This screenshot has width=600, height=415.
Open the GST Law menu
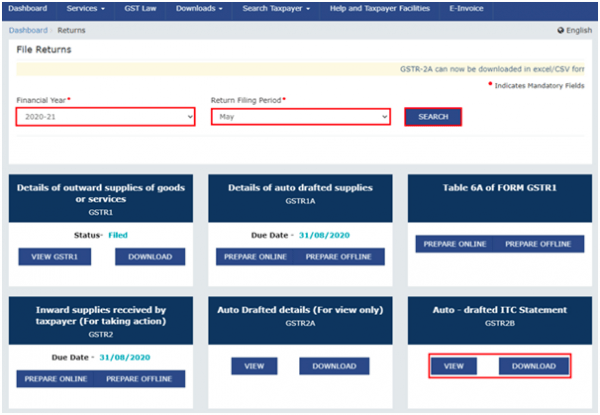coord(148,9)
